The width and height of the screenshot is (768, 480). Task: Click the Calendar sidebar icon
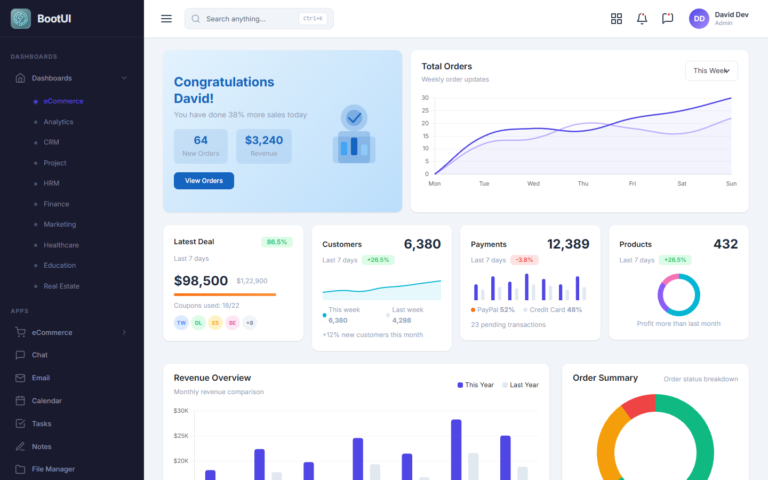point(20,401)
